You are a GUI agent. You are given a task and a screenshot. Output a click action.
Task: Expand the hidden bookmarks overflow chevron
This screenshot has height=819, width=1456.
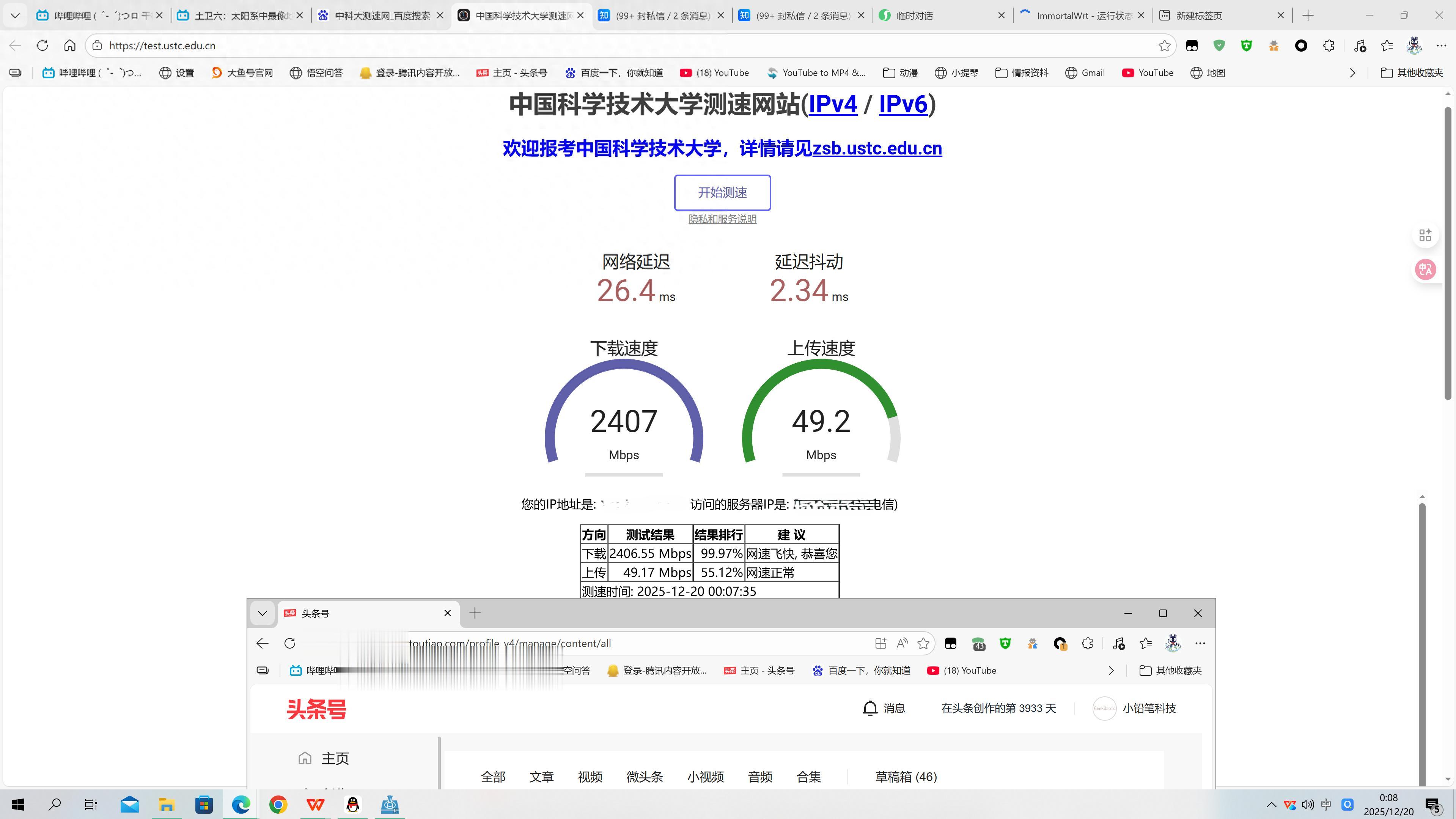[1352, 72]
